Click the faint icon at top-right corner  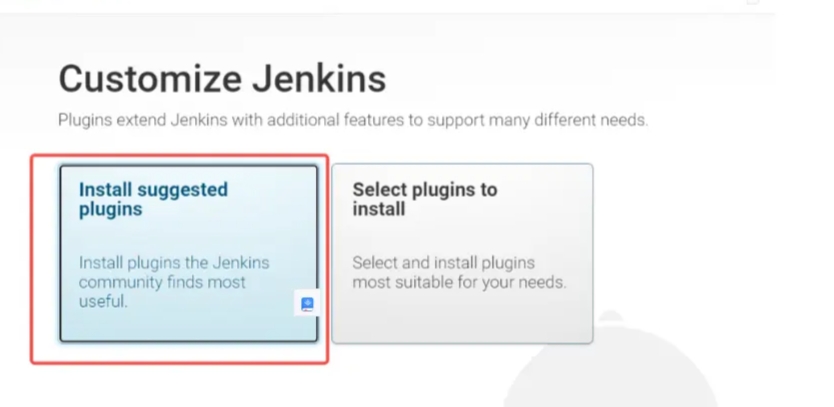click(x=753, y=2)
